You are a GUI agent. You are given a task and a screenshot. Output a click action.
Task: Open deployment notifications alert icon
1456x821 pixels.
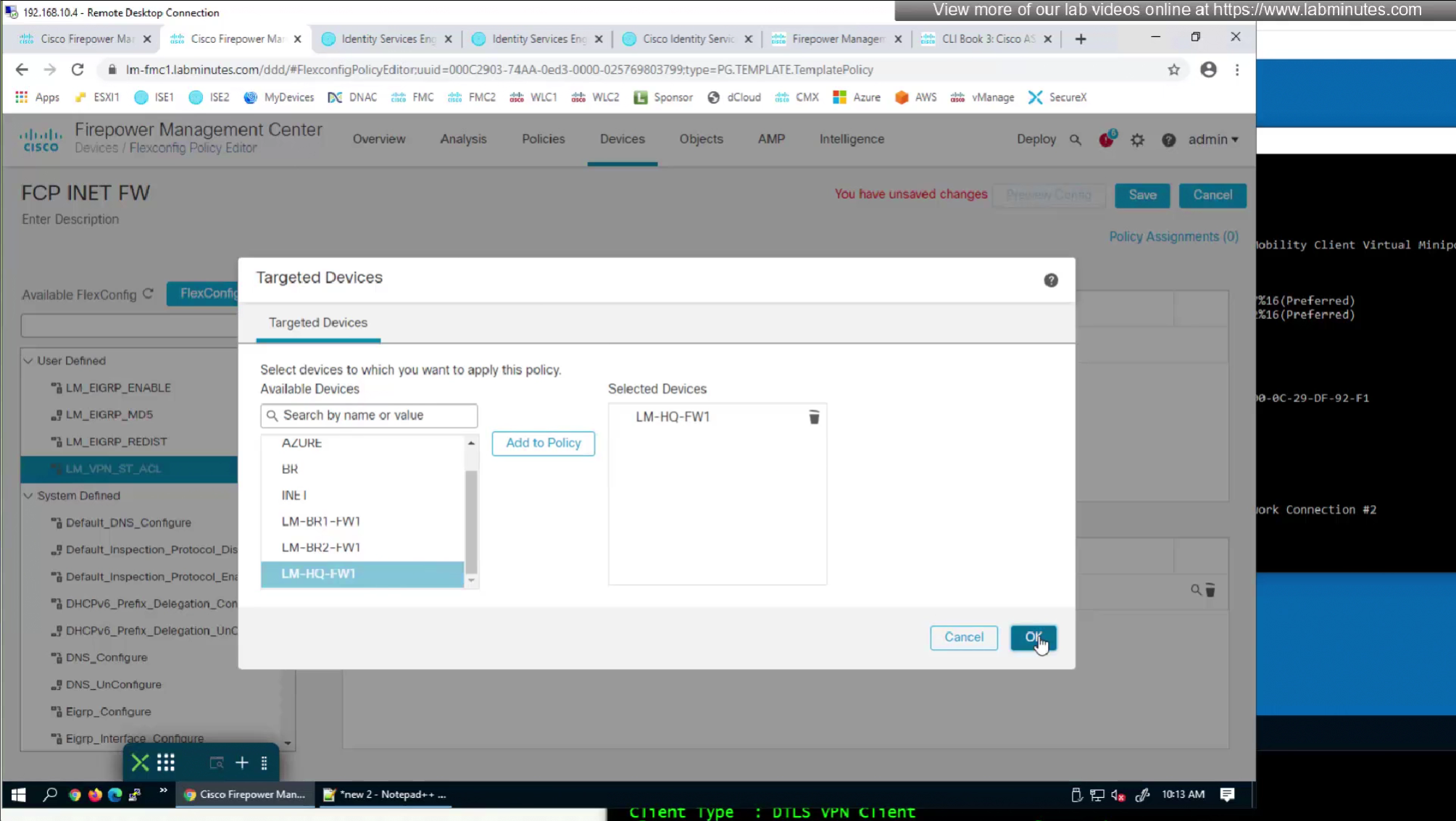[1107, 140]
